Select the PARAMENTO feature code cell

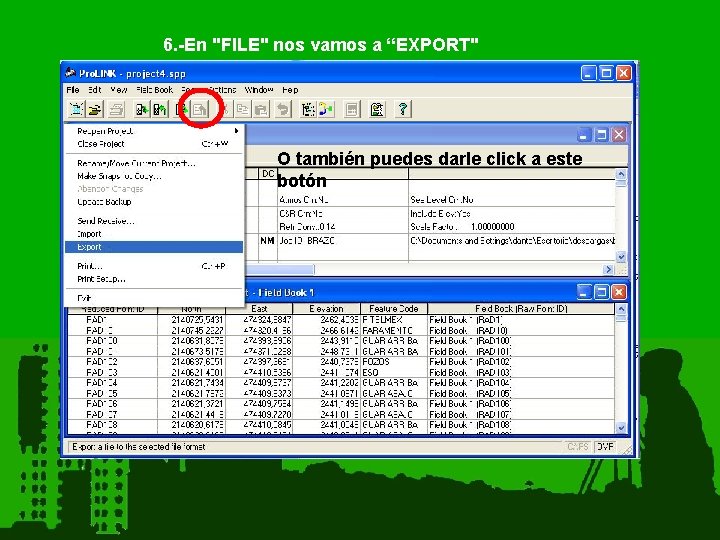point(394,330)
